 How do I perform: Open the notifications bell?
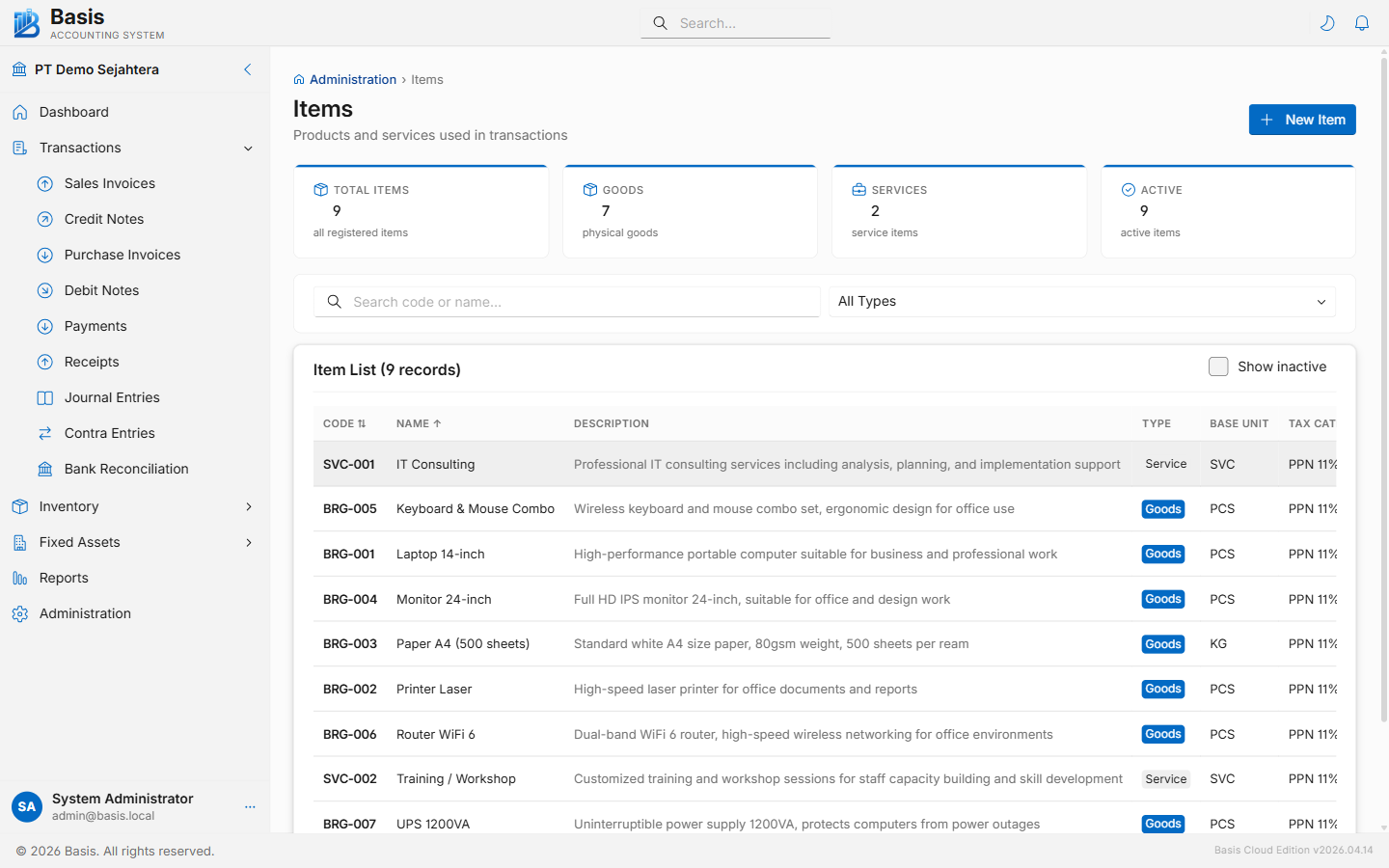[x=1362, y=23]
